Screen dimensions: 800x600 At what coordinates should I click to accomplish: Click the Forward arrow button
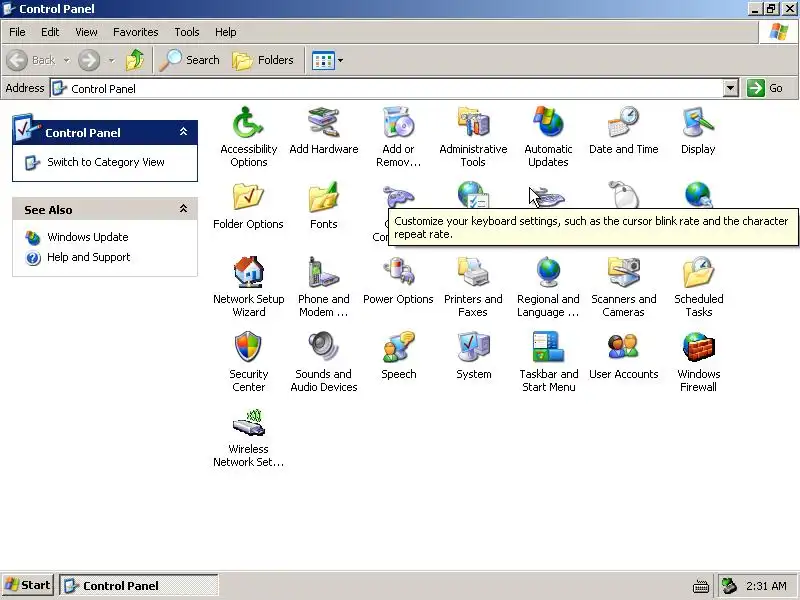pos(89,60)
